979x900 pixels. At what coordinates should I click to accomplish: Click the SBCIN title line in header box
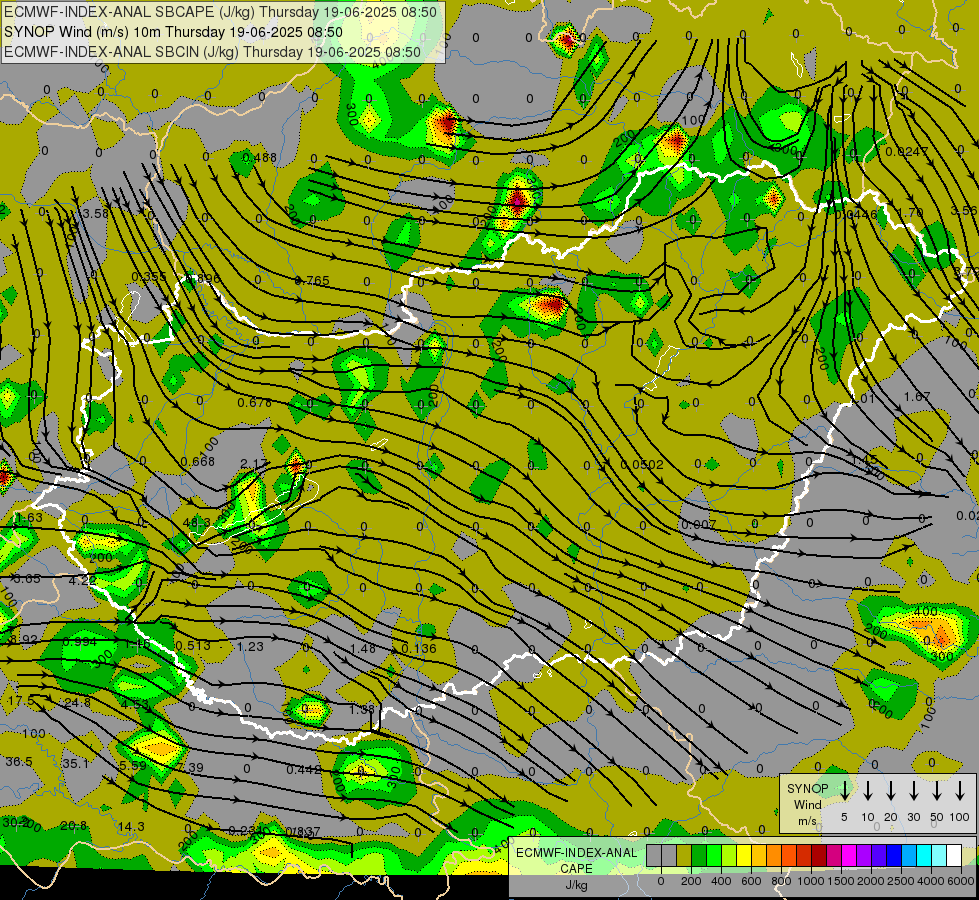click(212, 52)
